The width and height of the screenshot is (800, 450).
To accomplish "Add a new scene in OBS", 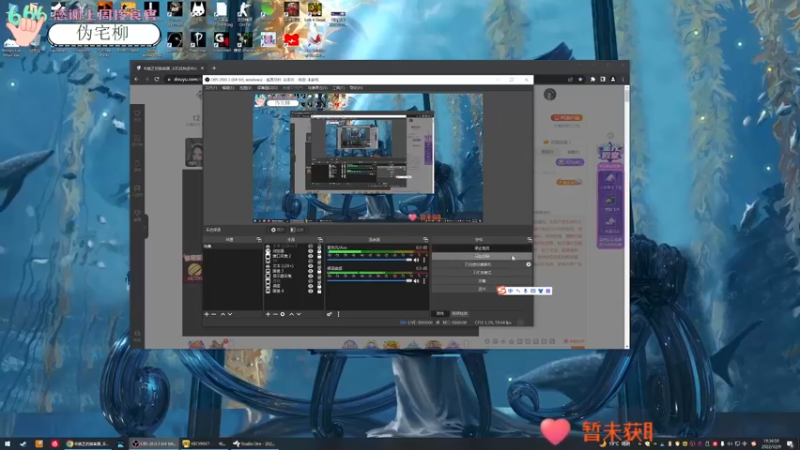I will [207, 314].
